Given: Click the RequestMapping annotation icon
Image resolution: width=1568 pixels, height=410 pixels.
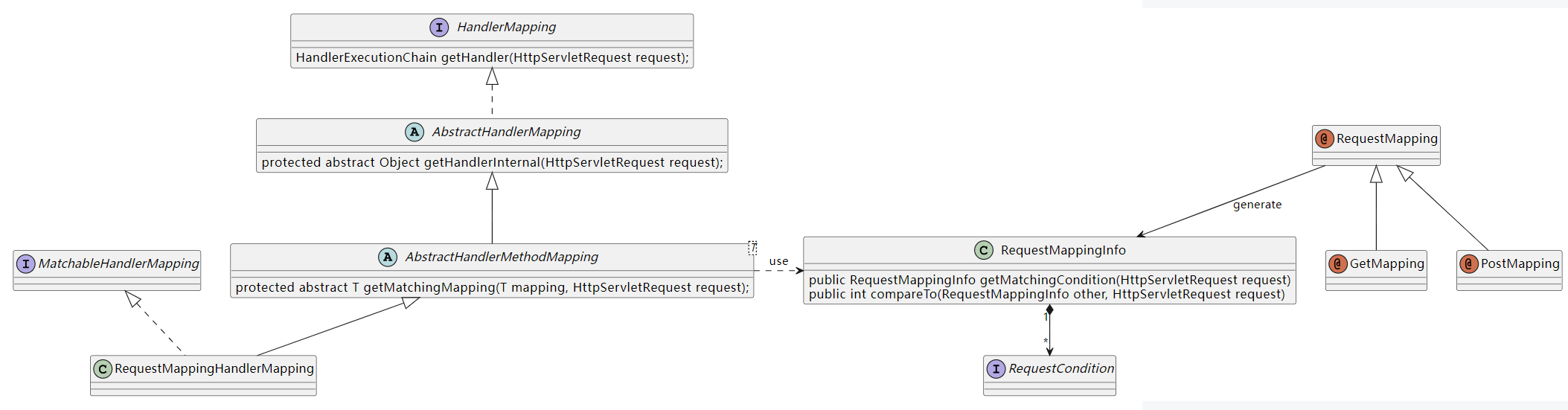Looking at the screenshot, I should point(1324,139).
